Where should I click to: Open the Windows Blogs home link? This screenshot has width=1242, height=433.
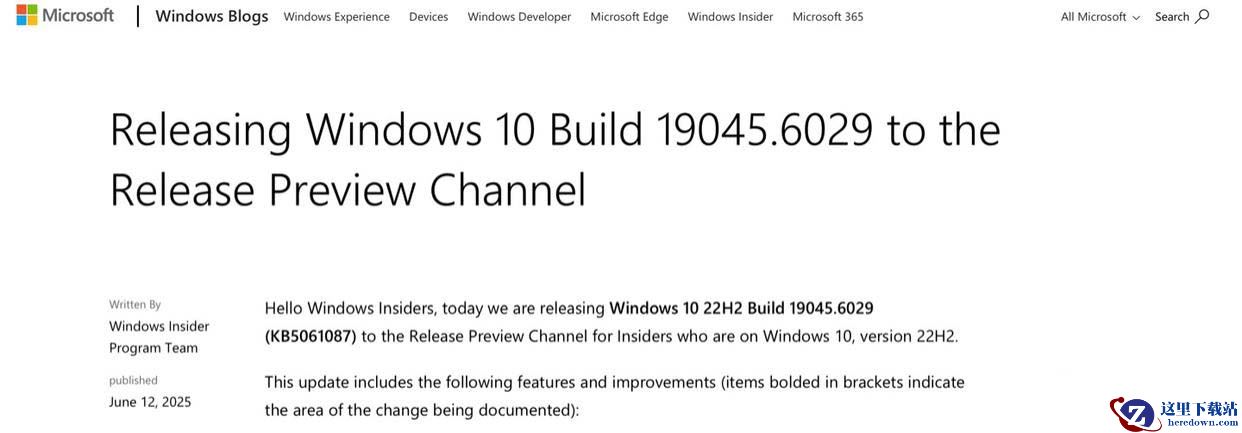212,16
